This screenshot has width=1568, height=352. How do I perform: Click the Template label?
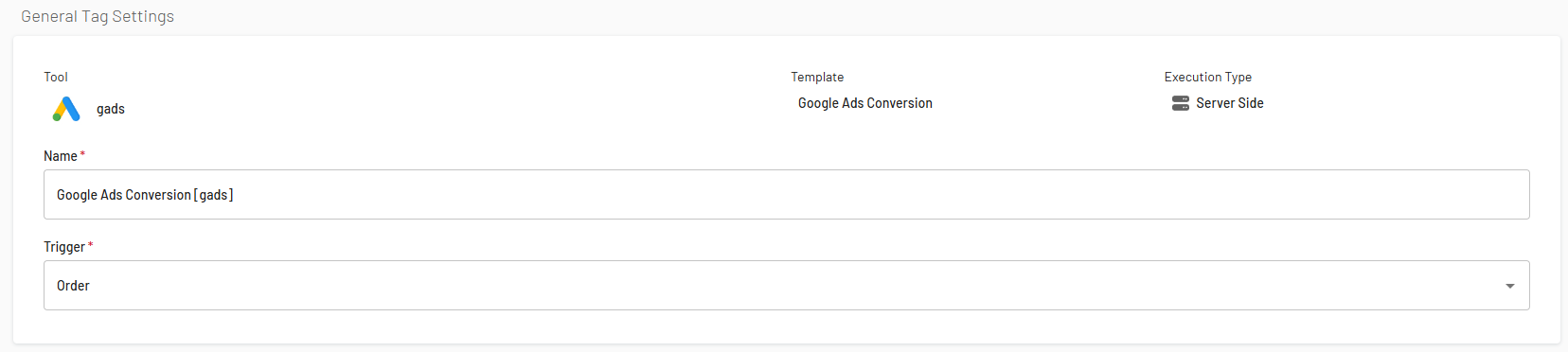817,77
